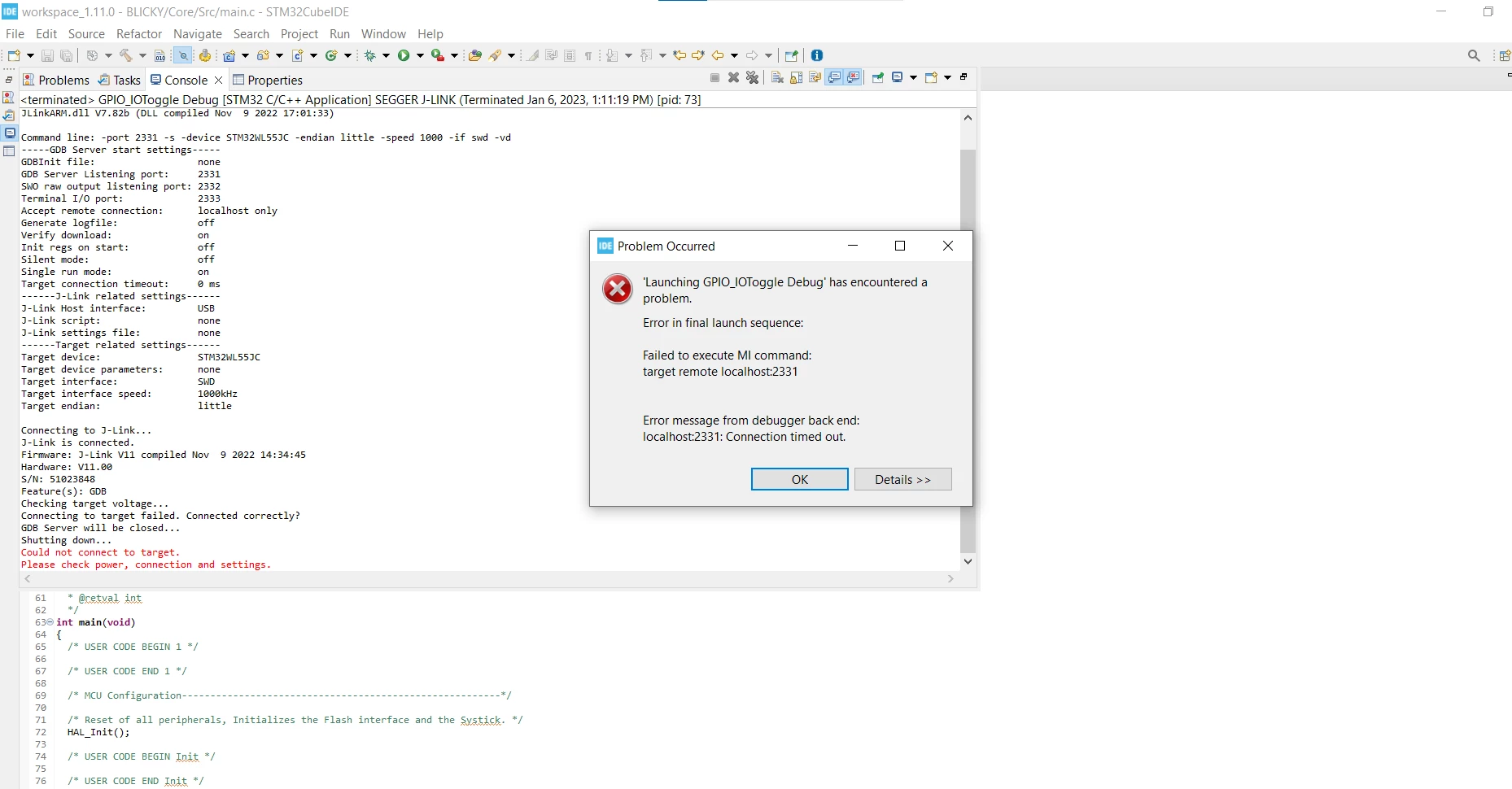1512x789 pixels.
Task: Click the Terminate stop icon in console toolbar
Action: click(x=714, y=77)
